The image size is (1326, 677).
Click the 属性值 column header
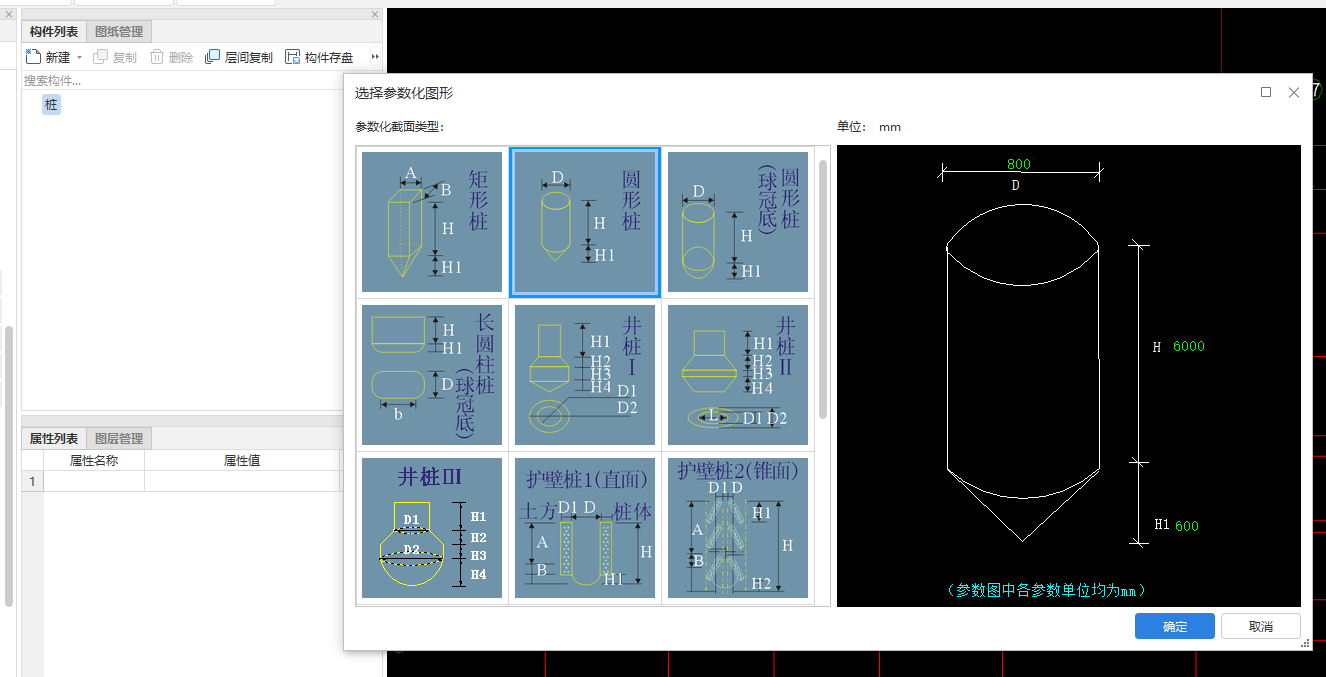coord(242,461)
